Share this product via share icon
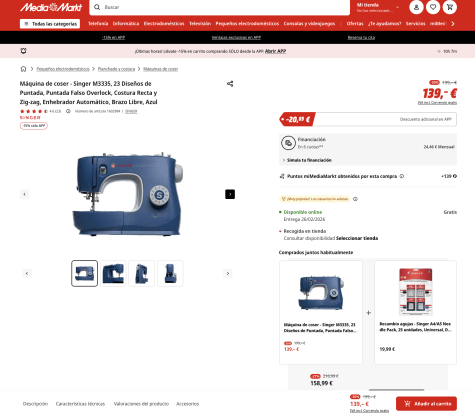Viewport: 475px width, 414px height. pos(230,84)
